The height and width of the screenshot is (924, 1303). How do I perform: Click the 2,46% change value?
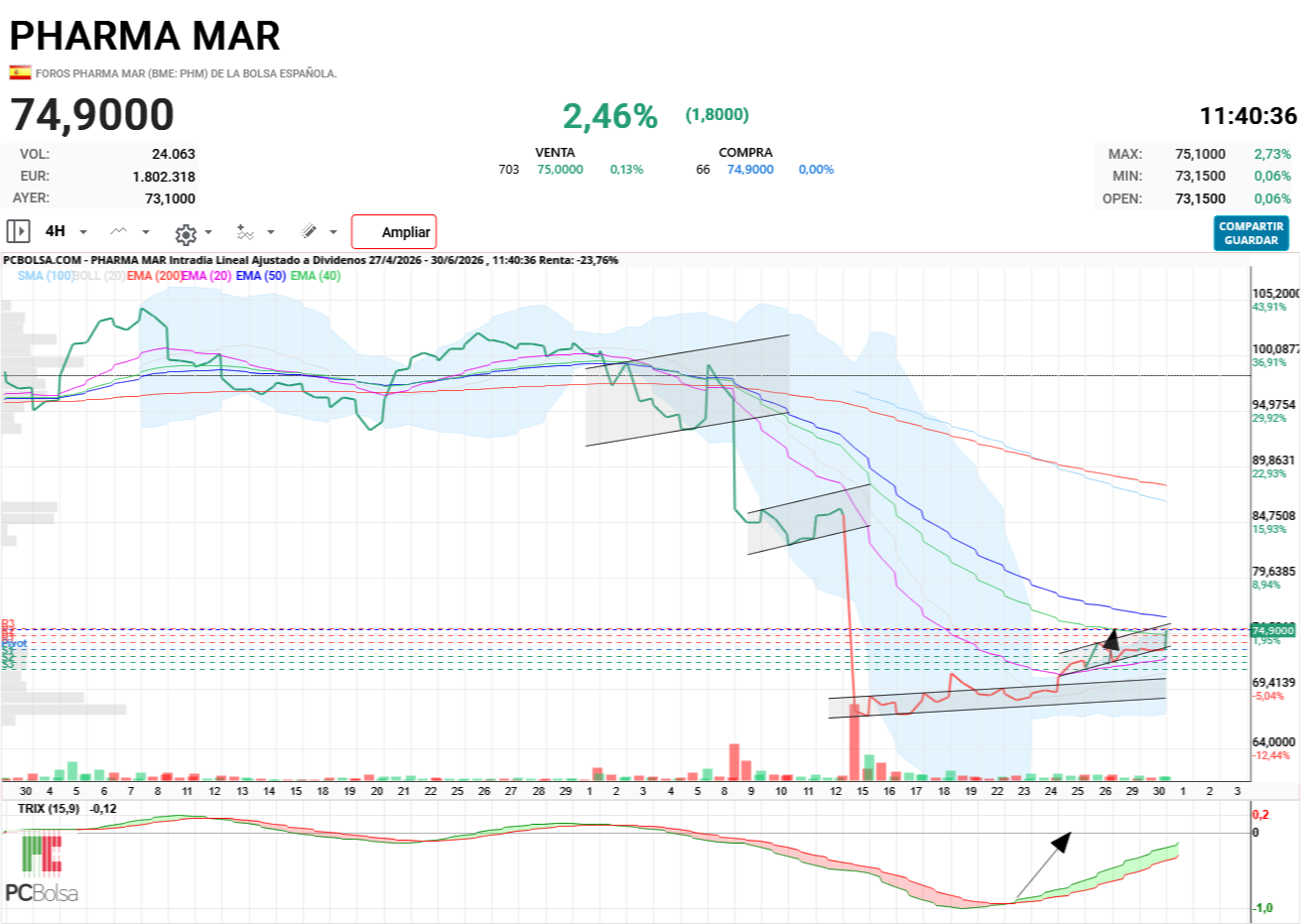pyautogui.click(x=610, y=116)
